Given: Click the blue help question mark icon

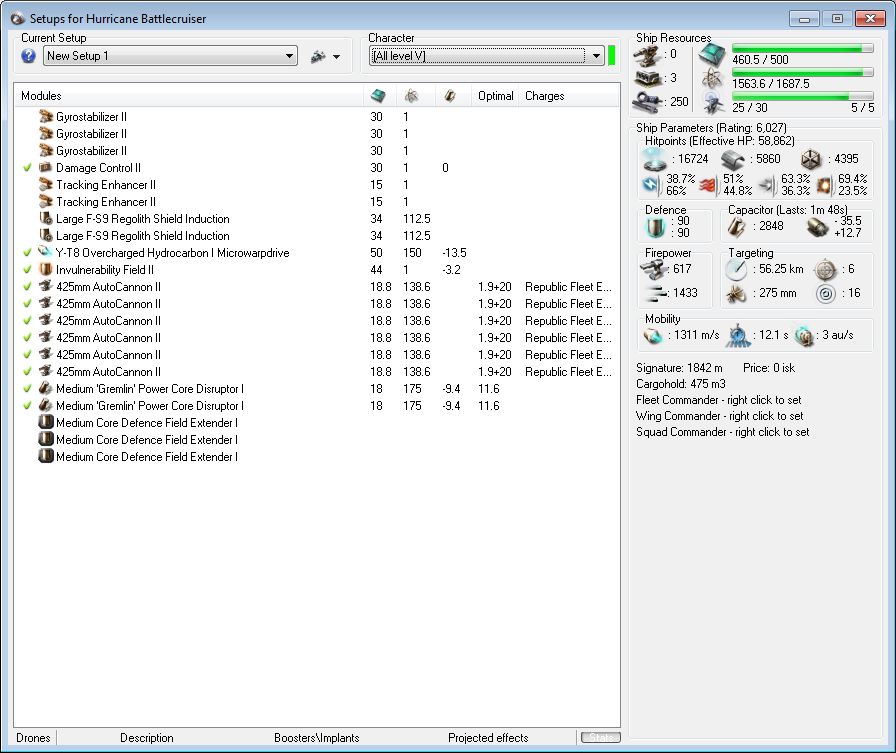Looking at the screenshot, I should [x=28, y=55].
